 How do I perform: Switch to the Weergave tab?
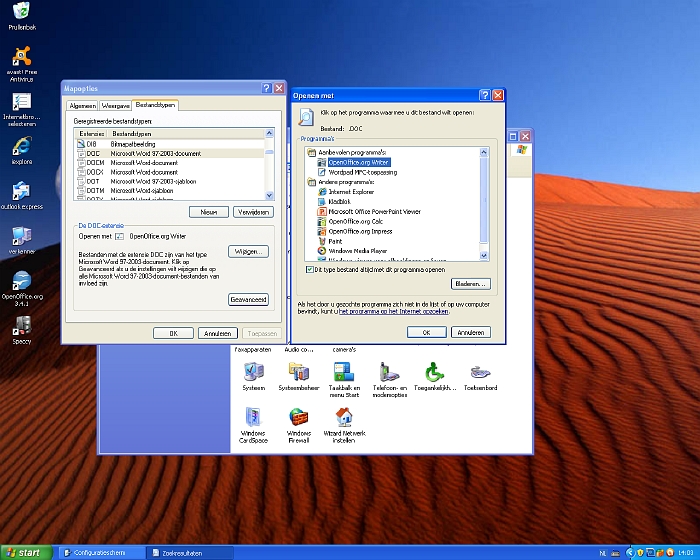[x=116, y=106]
